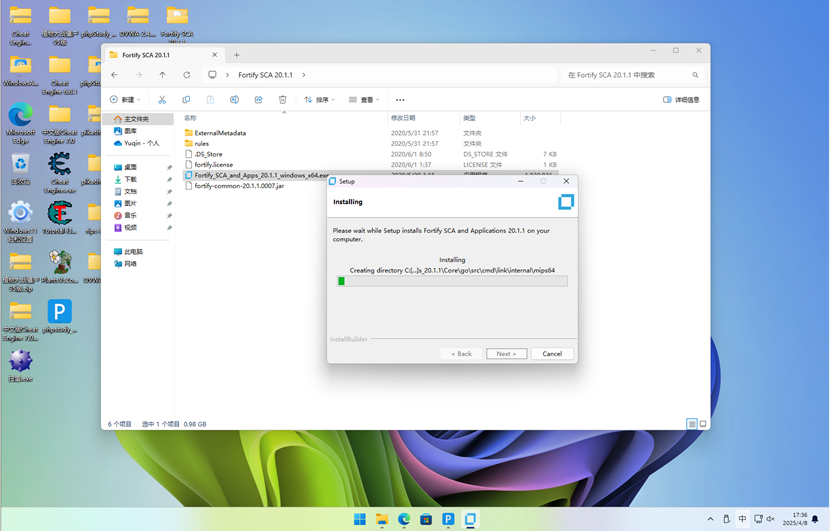Open the Recycle Bin desktop icon
This screenshot has width=830, height=531.
coord(21,169)
